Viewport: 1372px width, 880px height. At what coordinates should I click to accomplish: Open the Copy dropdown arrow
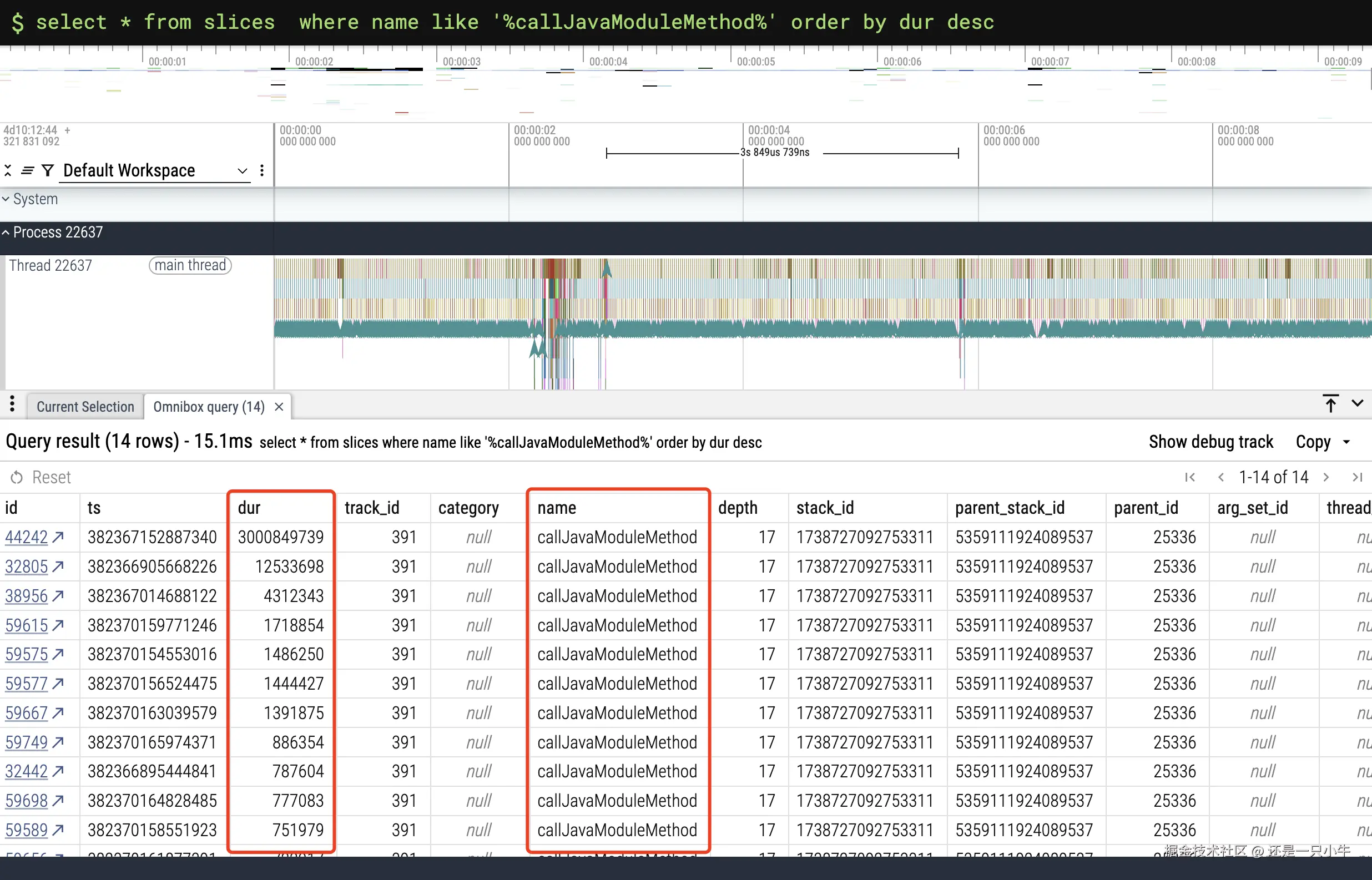tap(1346, 442)
